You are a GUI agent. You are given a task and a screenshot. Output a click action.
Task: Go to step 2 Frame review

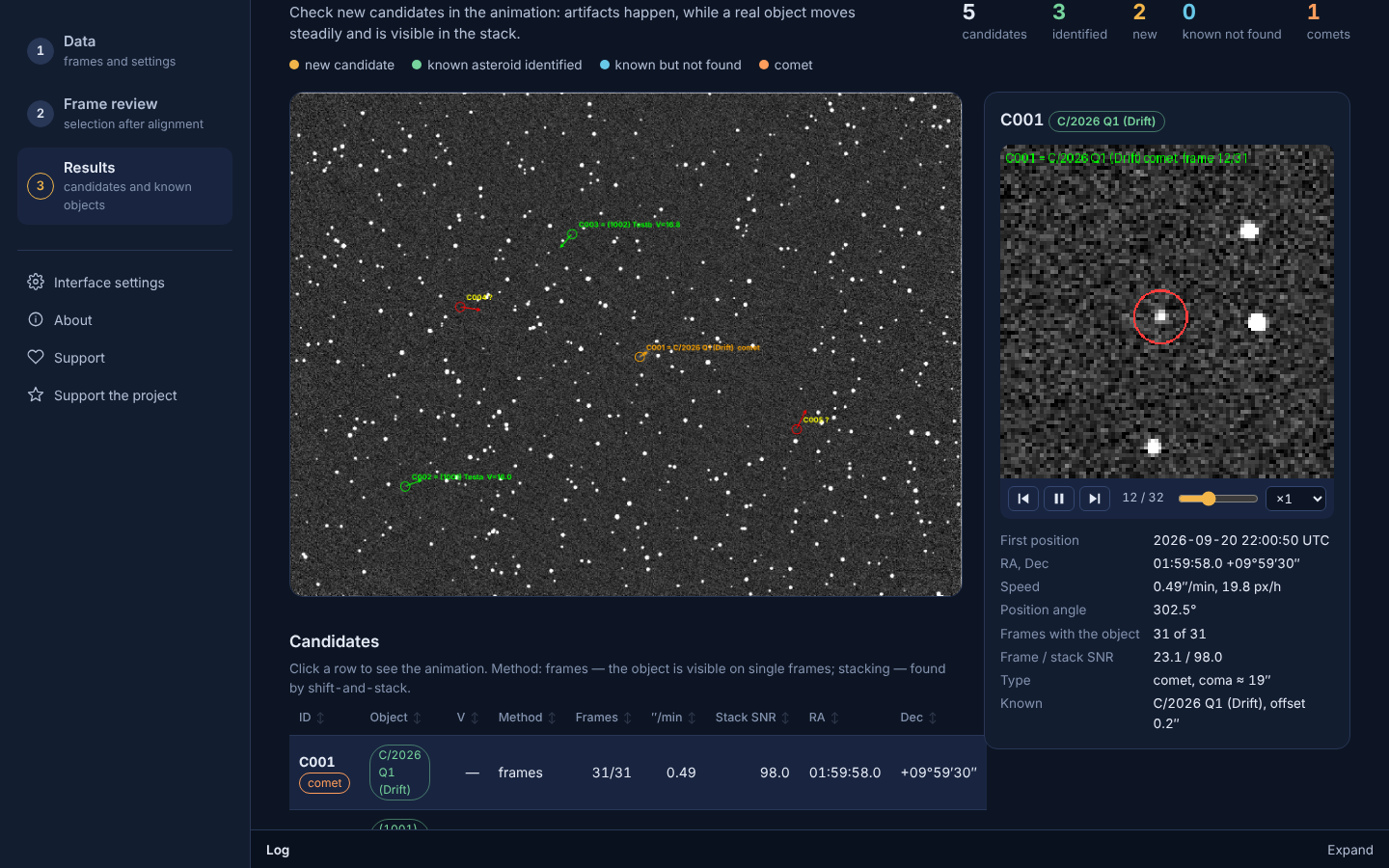coord(124,114)
